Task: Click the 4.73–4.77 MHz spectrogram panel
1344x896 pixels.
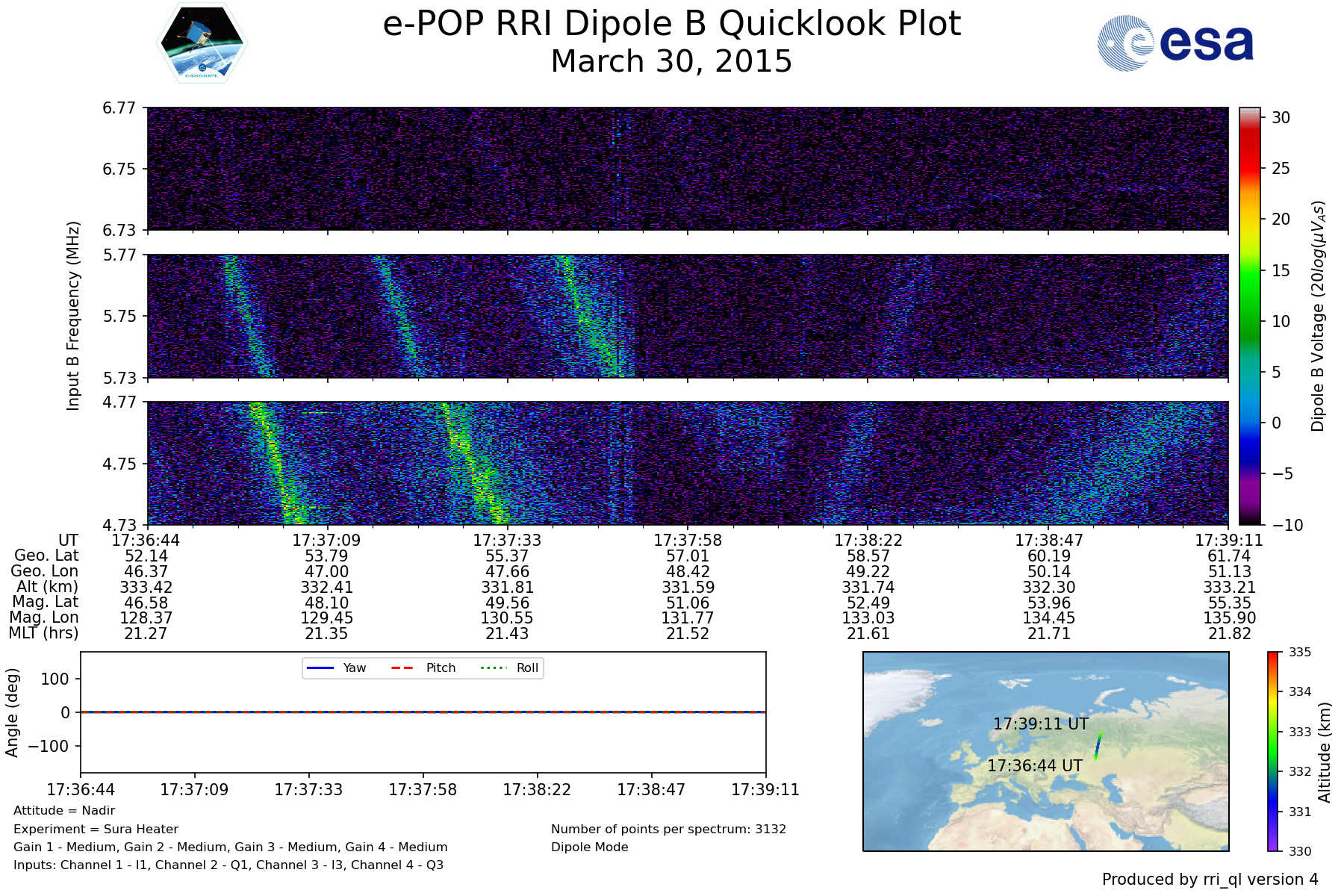Action: tap(687, 463)
